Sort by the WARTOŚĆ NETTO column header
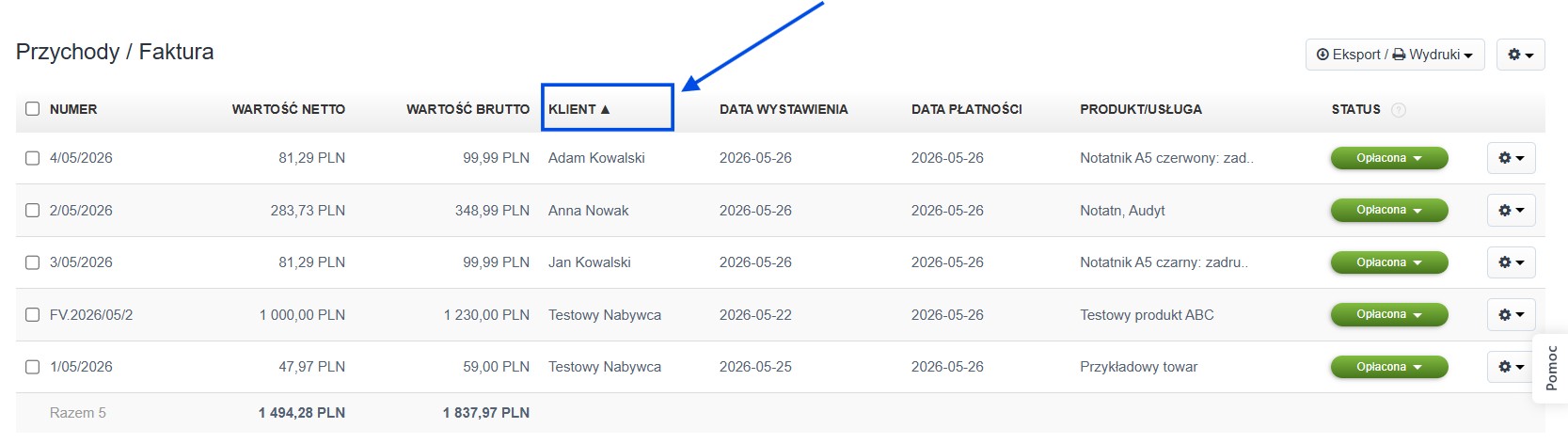The width and height of the screenshot is (1568, 444). coord(289,109)
